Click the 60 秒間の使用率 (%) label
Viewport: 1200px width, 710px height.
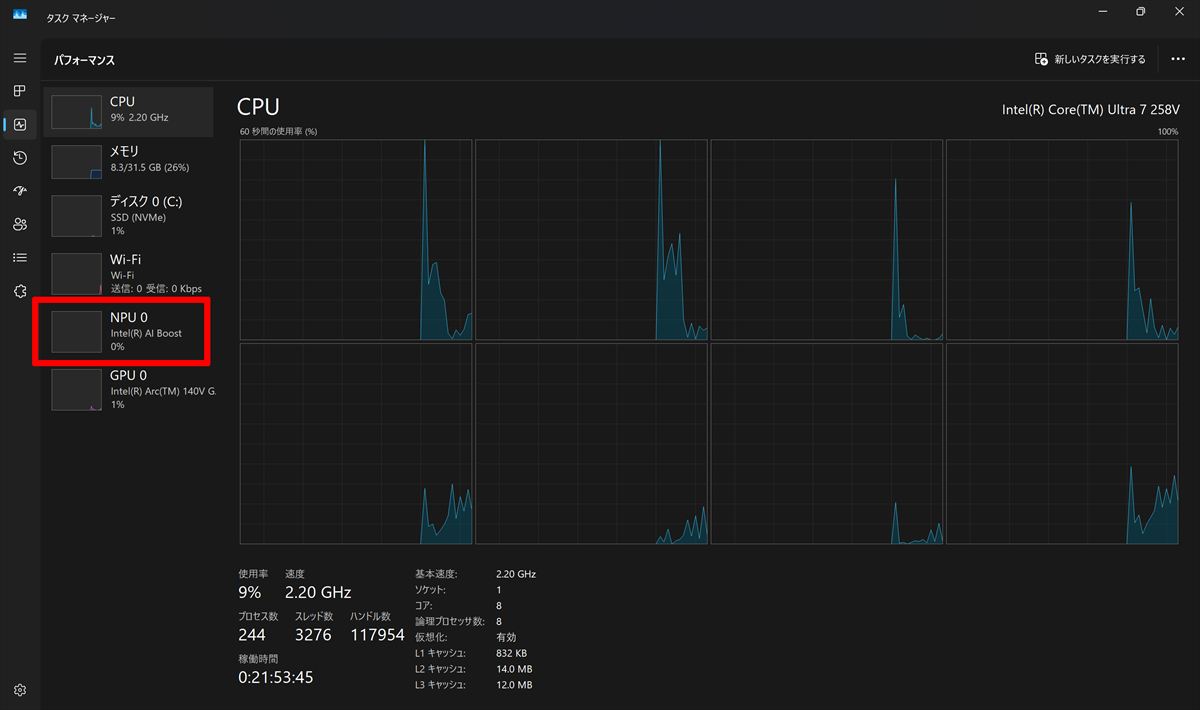click(279, 131)
